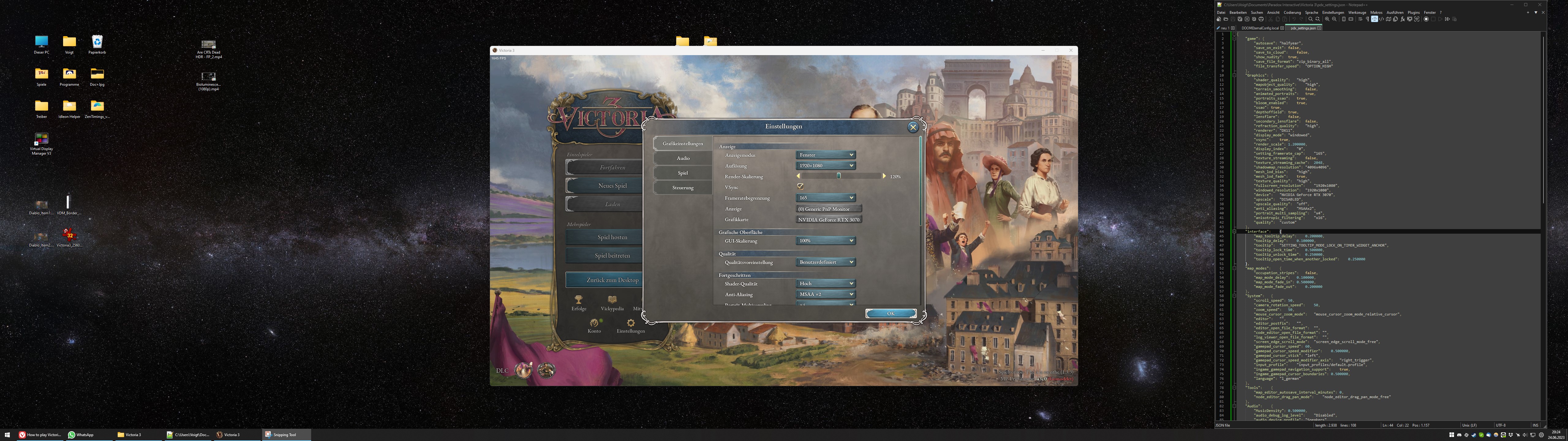Toggle word wrap icon in Notepad++
This screenshot has height=441, width=1568.
(x=1360, y=20)
